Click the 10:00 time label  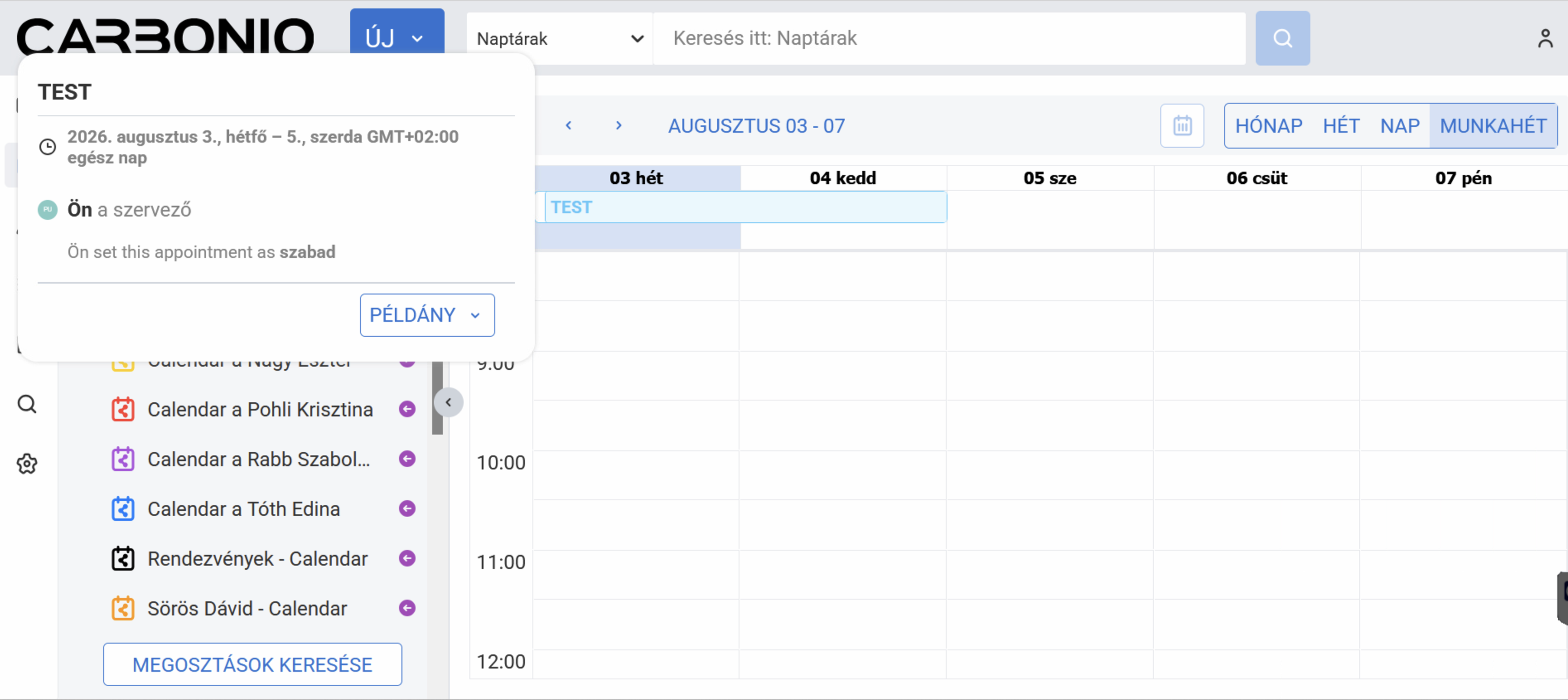point(501,463)
